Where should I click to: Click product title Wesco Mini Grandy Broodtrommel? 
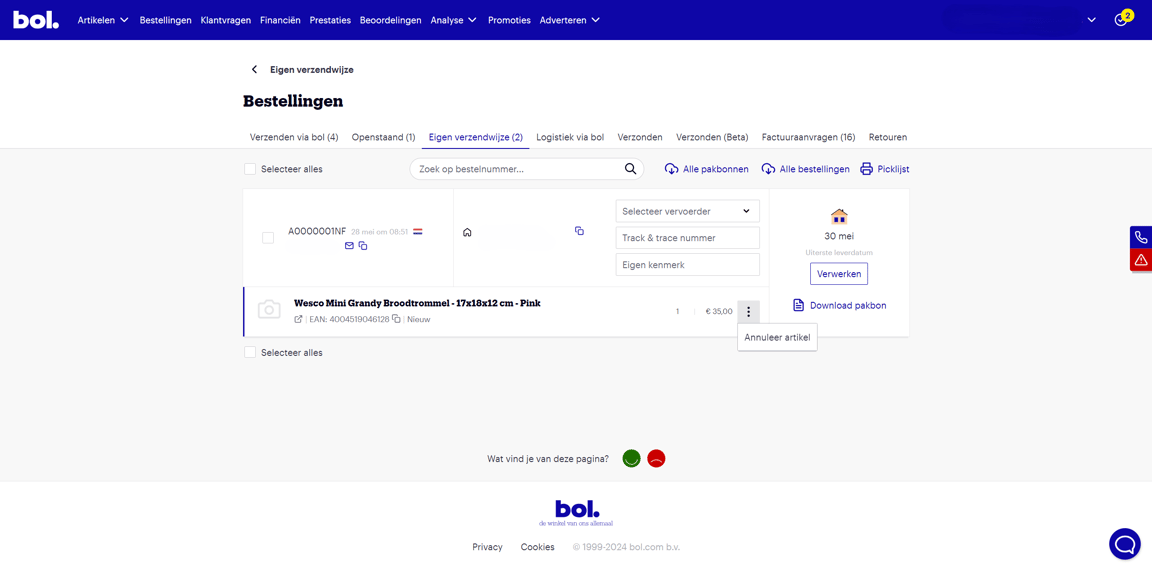pyautogui.click(x=417, y=303)
